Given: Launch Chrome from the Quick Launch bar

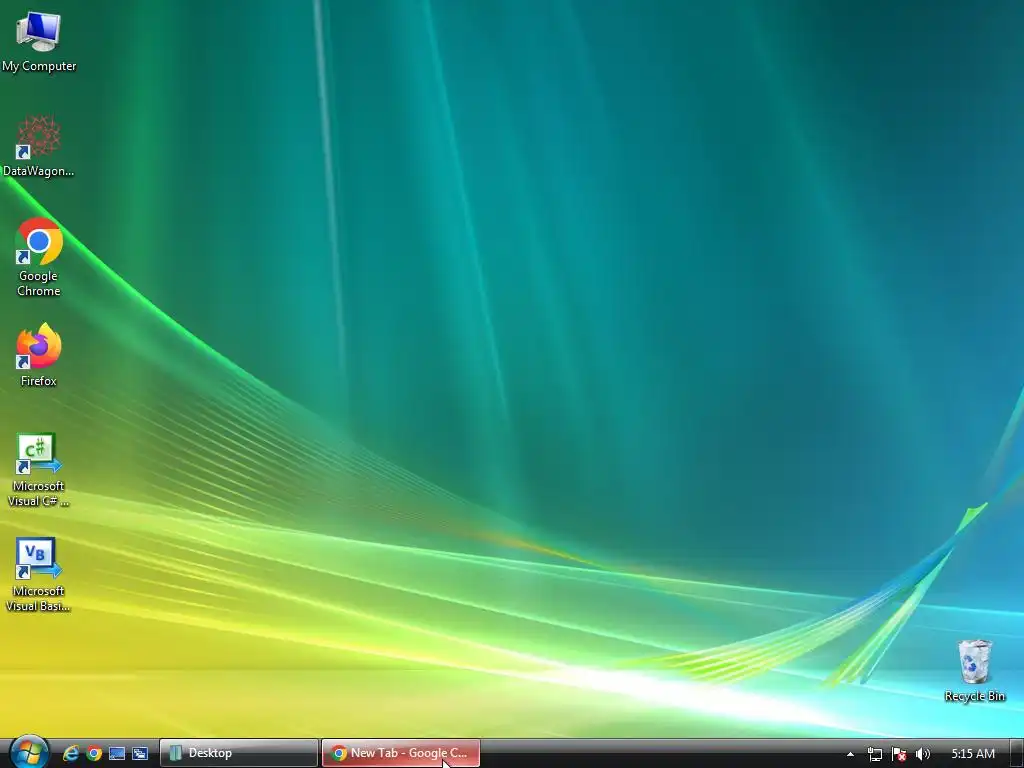Looking at the screenshot, I should pyautogui.click(x=94, y=754).
